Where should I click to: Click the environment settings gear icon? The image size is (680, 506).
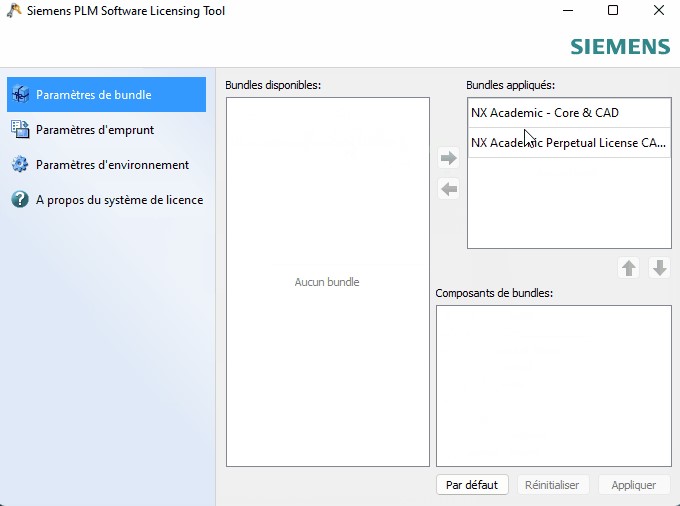click(20, 164)
